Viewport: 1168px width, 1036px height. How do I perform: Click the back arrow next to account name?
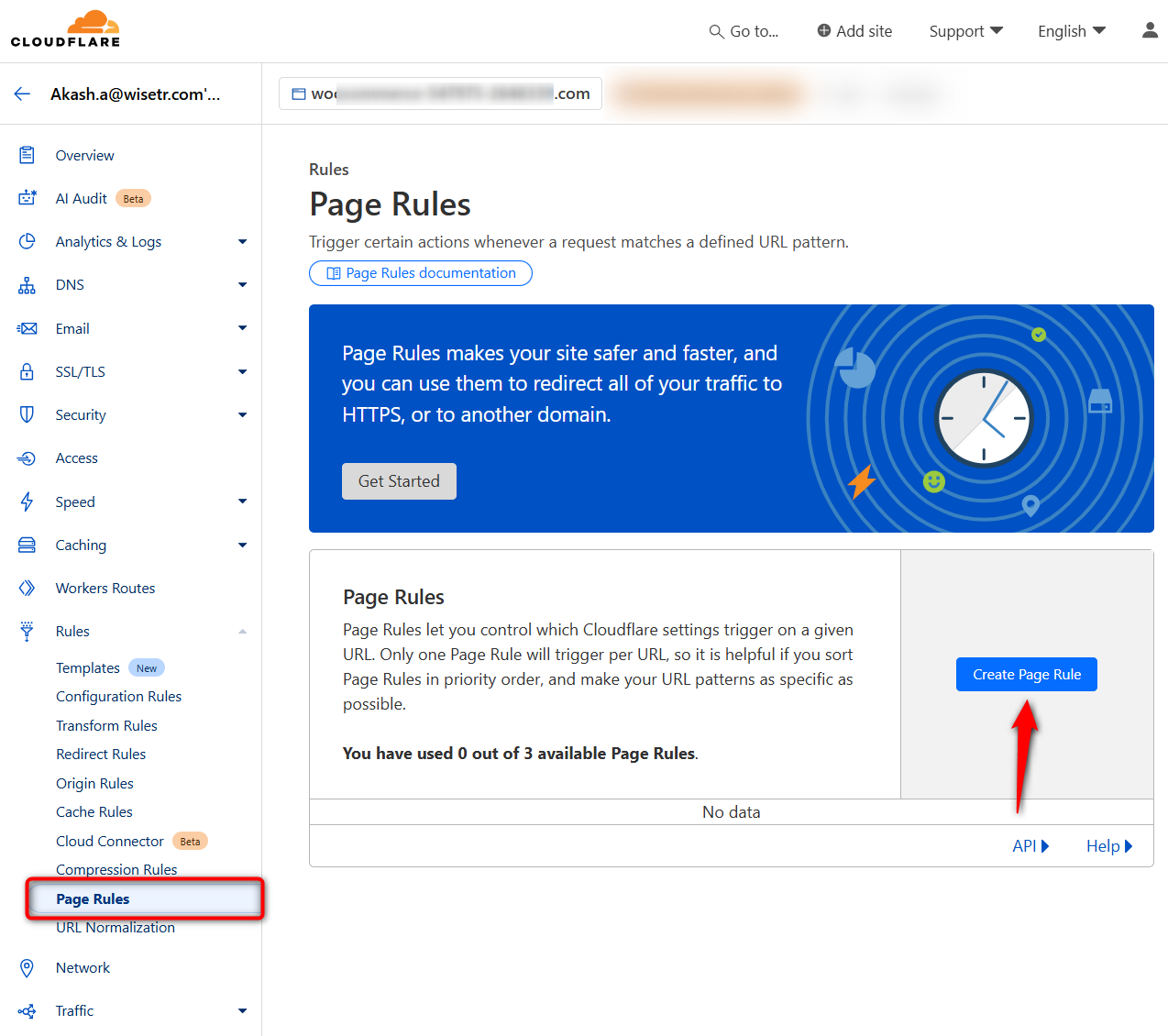pos(23,94)
